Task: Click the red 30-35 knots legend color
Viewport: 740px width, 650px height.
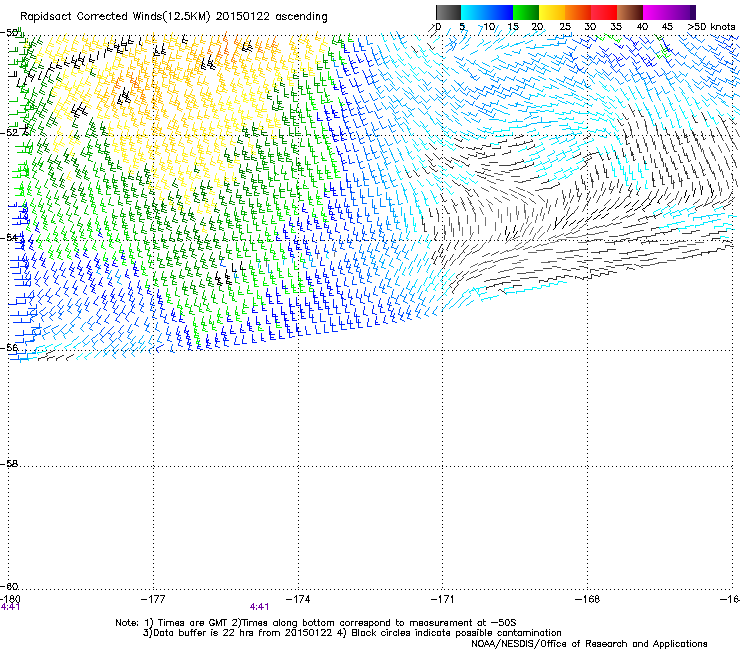Action: tap(604, 12)
